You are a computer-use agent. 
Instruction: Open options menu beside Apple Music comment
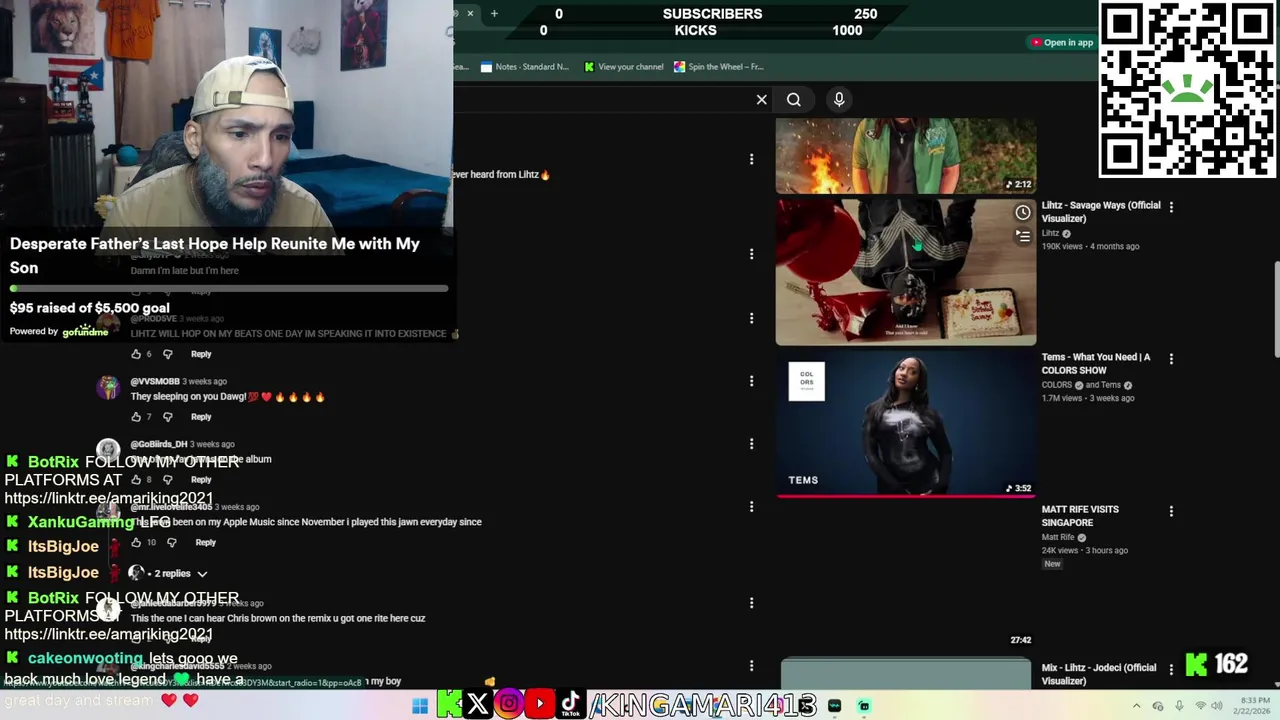pos(751,507)
